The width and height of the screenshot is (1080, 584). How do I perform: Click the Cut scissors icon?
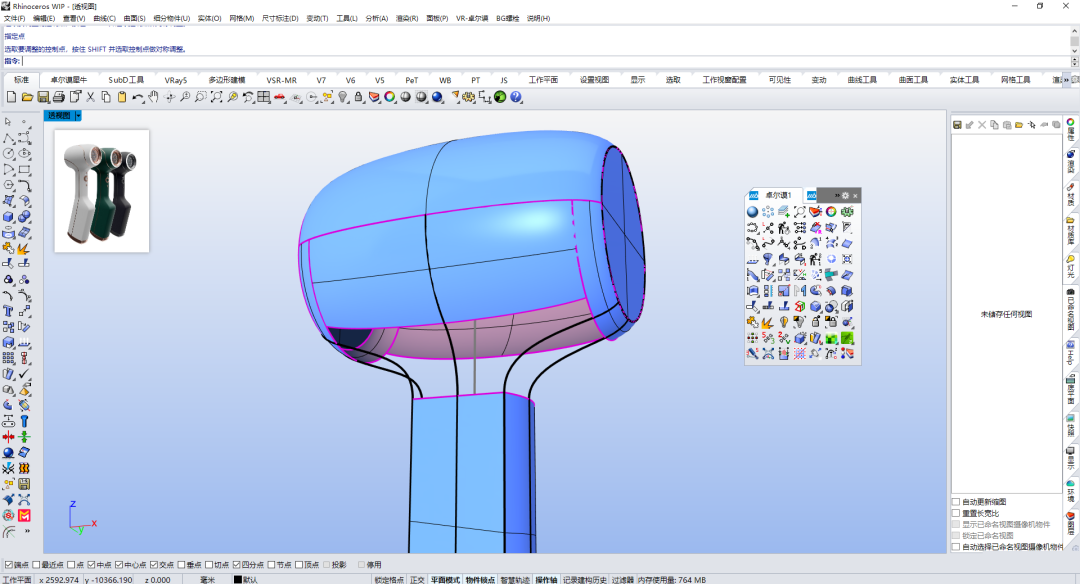tap(90, 97)
